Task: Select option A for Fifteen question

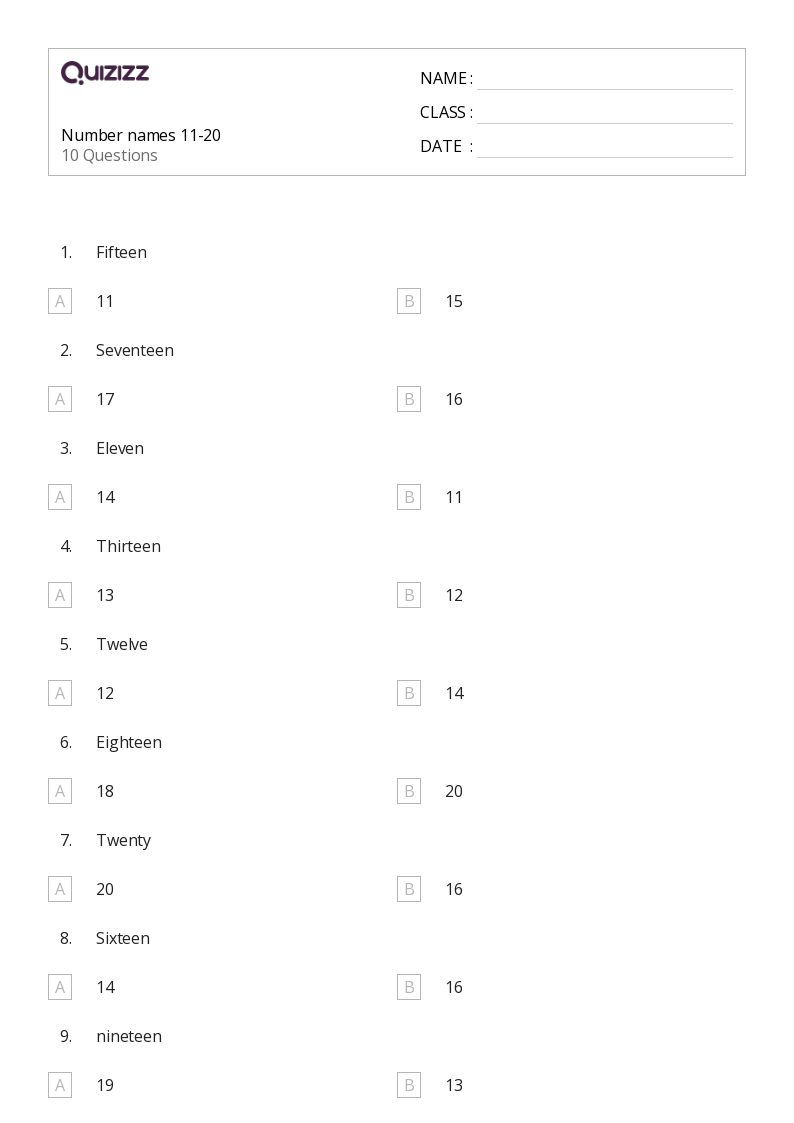Action: tap(60, 301)
